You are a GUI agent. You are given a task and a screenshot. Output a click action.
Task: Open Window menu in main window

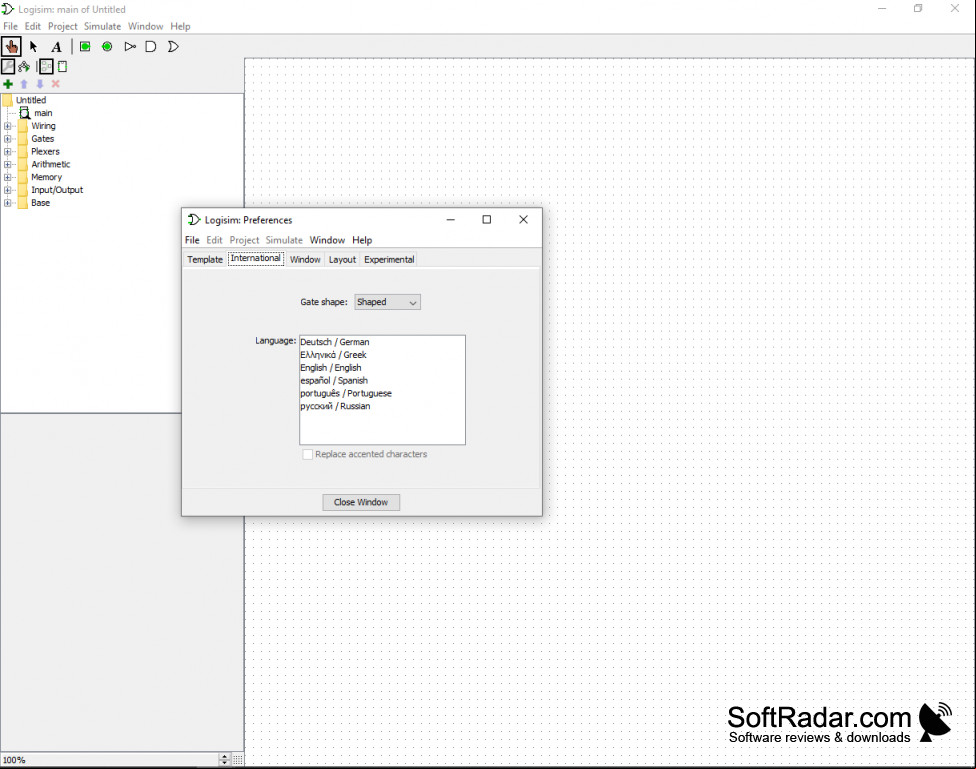coord(146,26)
